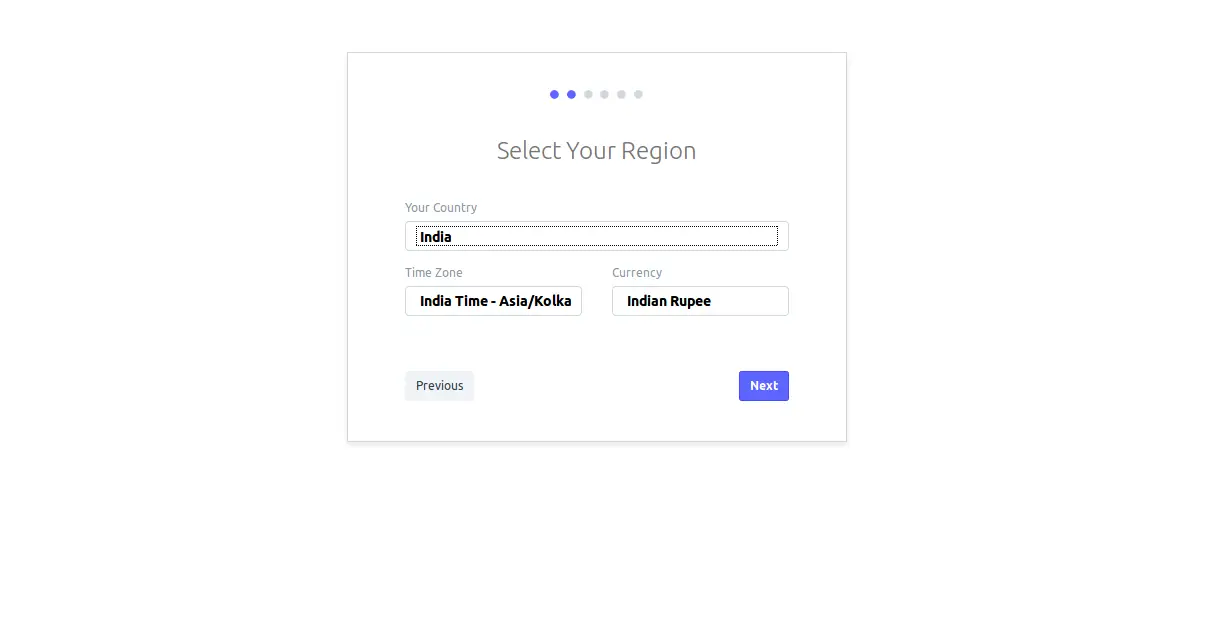The height and width of the screenshot is (639, 1229).
Task: Open the Time Zone field
Action: click(x=493, y=301)
